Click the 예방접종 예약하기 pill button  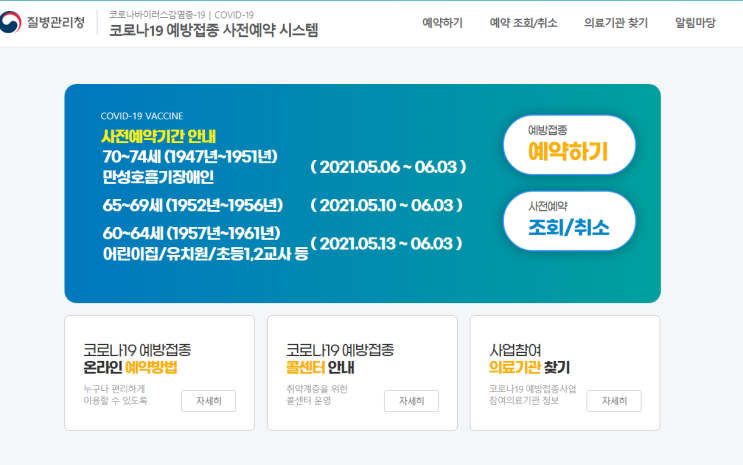[x=569, y=145]
